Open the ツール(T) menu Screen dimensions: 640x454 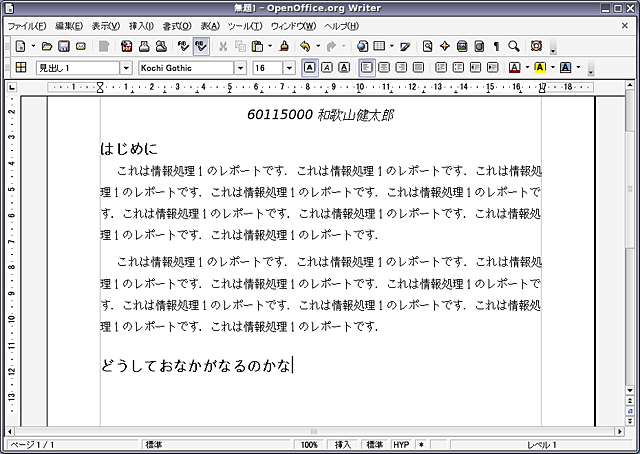point(245,26)
